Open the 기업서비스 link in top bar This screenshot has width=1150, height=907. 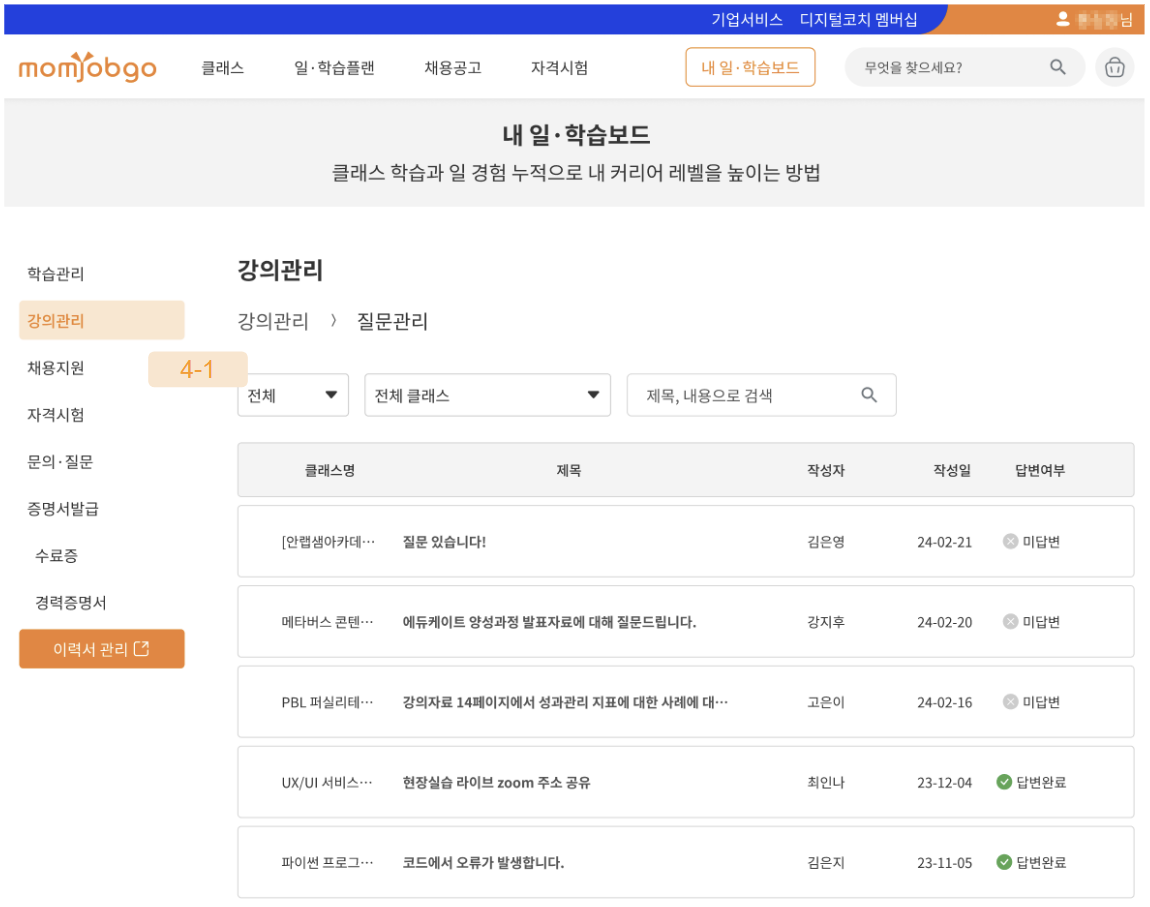[x=746, y=19]
